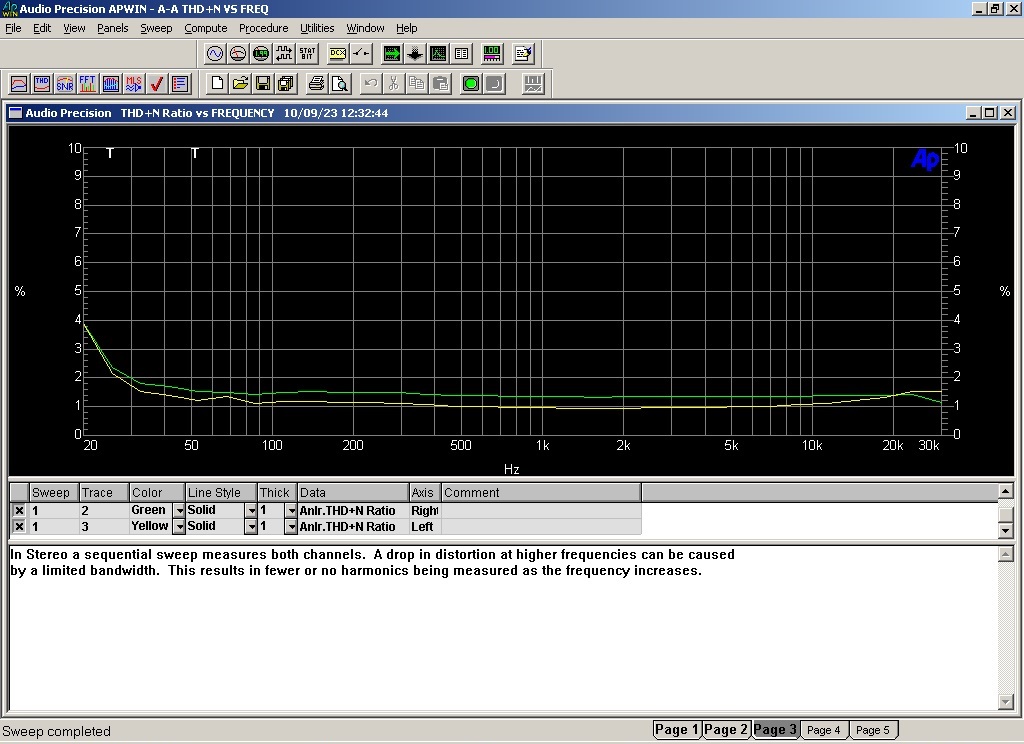The image size is (1024, 744).
Task: Expand the Green color dropdown
Action: coord(179,511)
